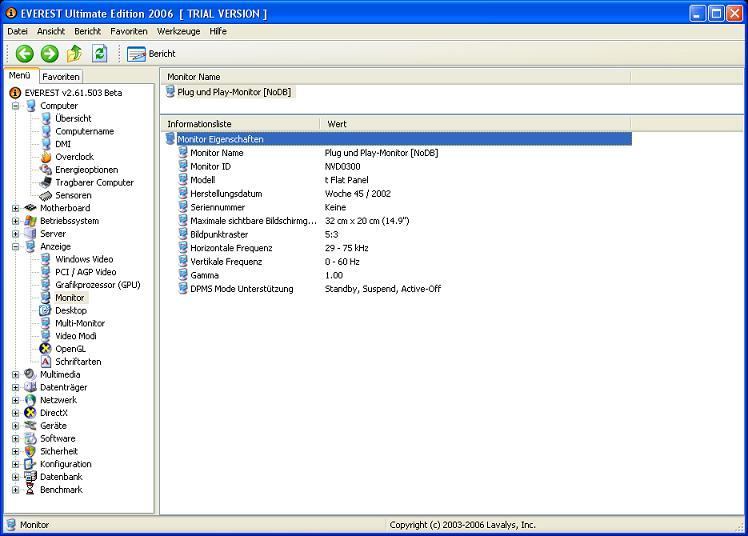
Task: Expand the Benchmark branch
Action: 16,490
